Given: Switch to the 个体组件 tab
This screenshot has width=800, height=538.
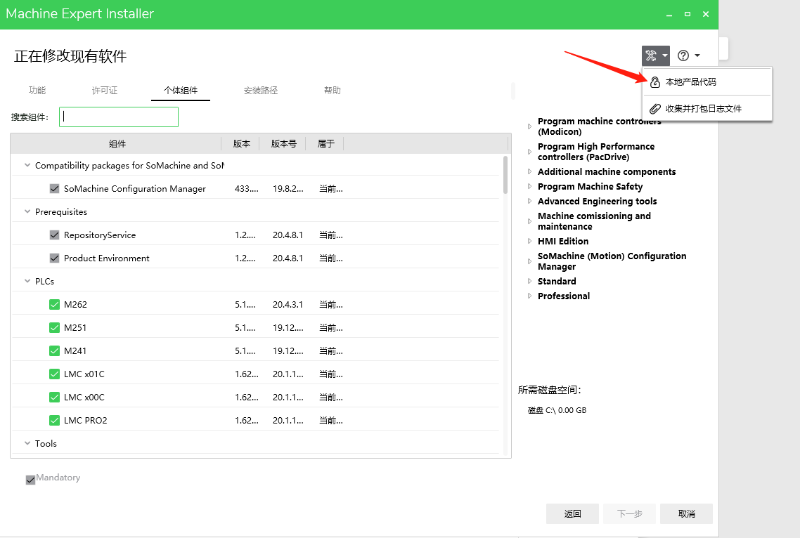Looking at the screenshot, I should click(x=181, y=90).
